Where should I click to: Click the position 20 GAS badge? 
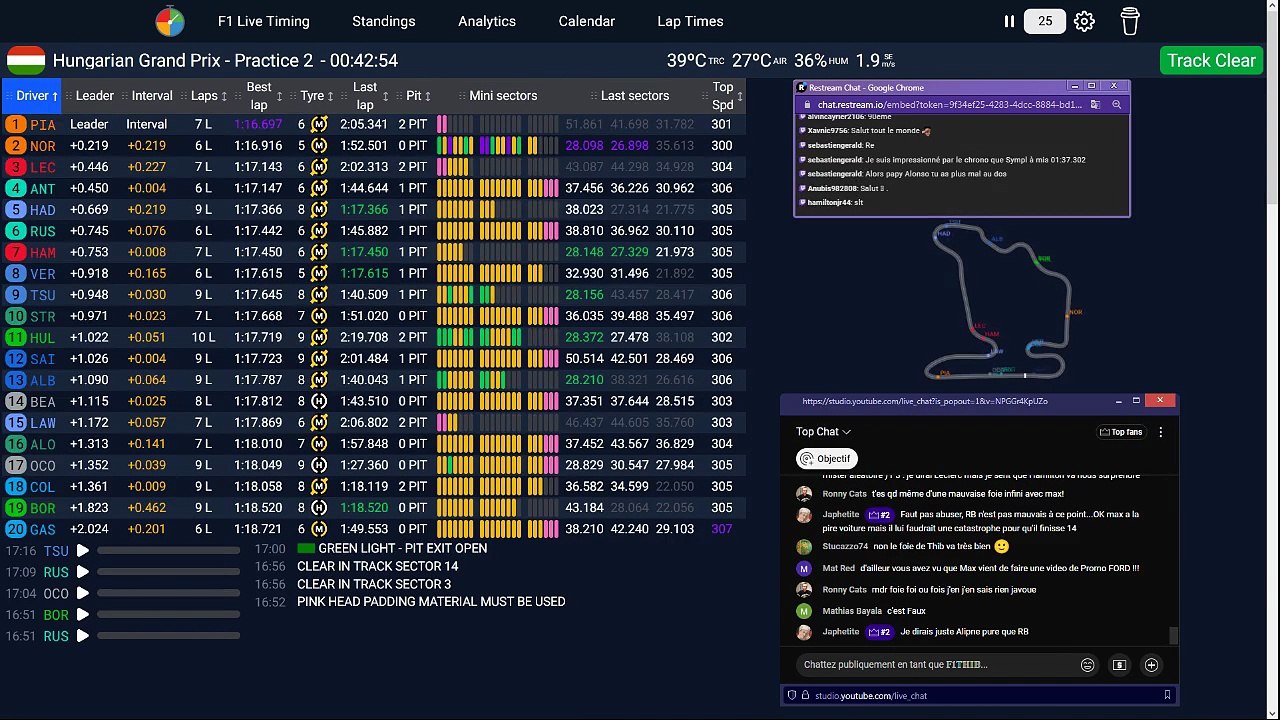[x=15, y=529]
